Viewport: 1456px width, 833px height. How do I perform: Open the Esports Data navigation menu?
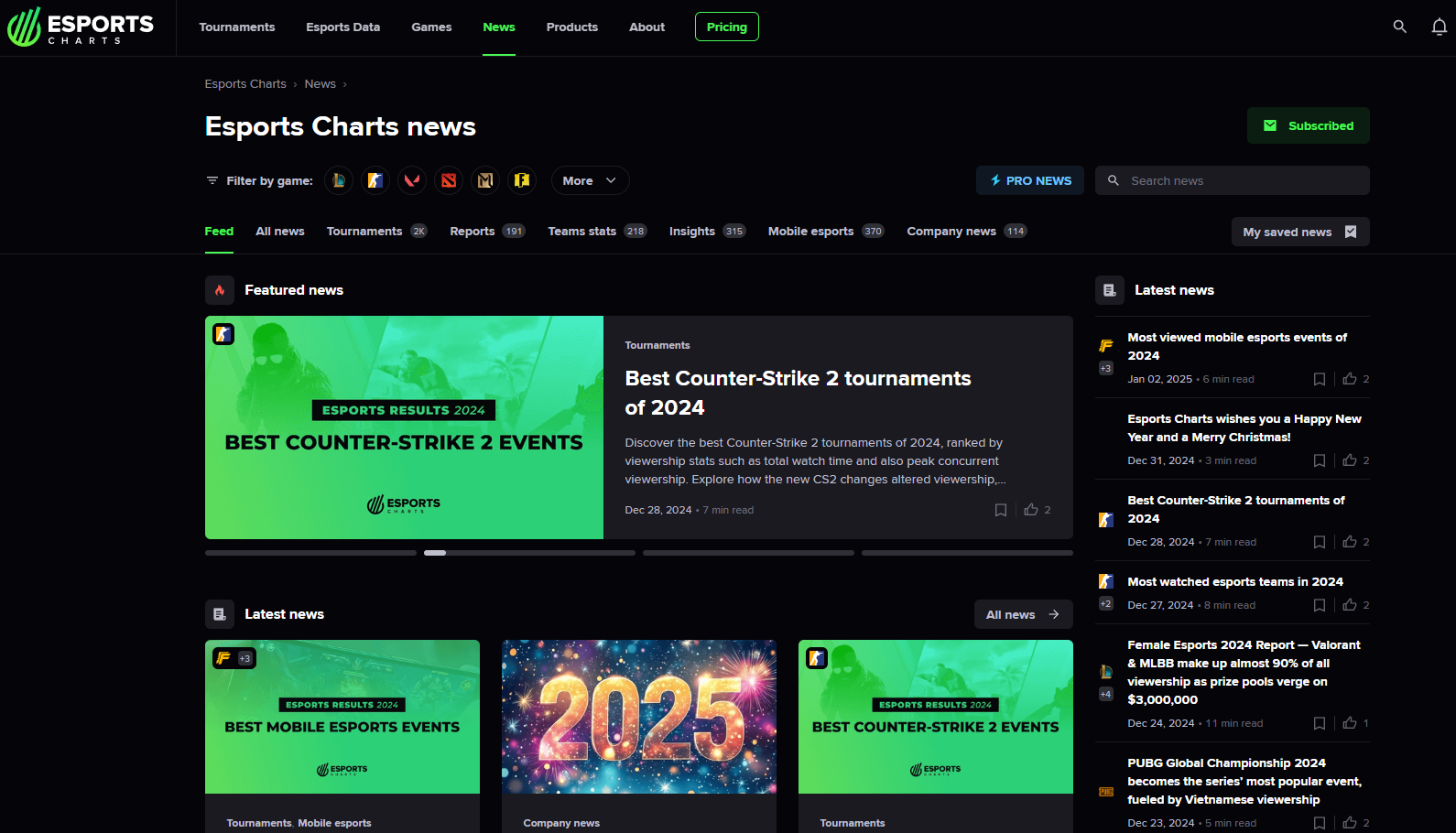[x=342, y=27]
